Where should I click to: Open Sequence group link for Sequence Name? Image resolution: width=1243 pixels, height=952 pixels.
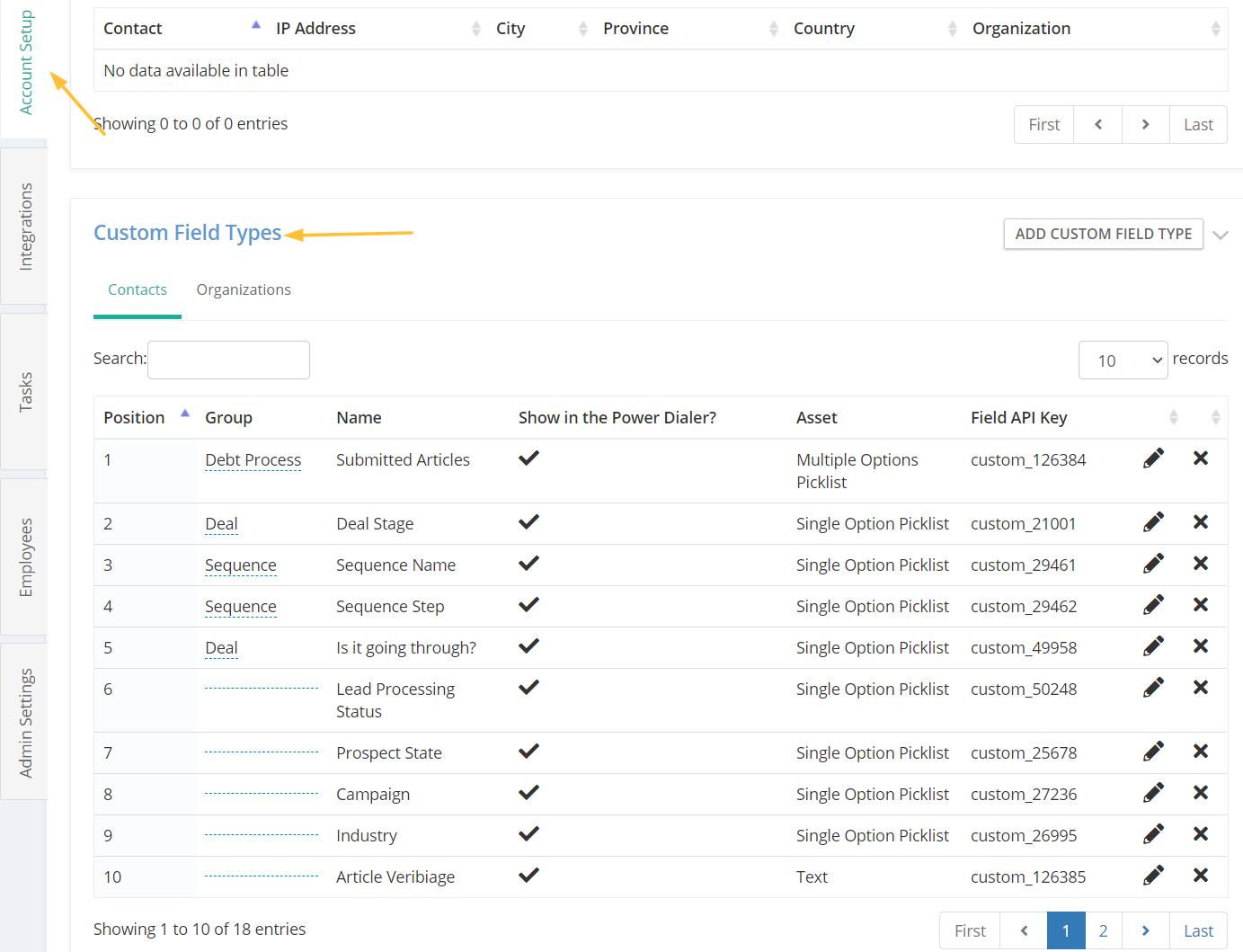coord(240,565)
